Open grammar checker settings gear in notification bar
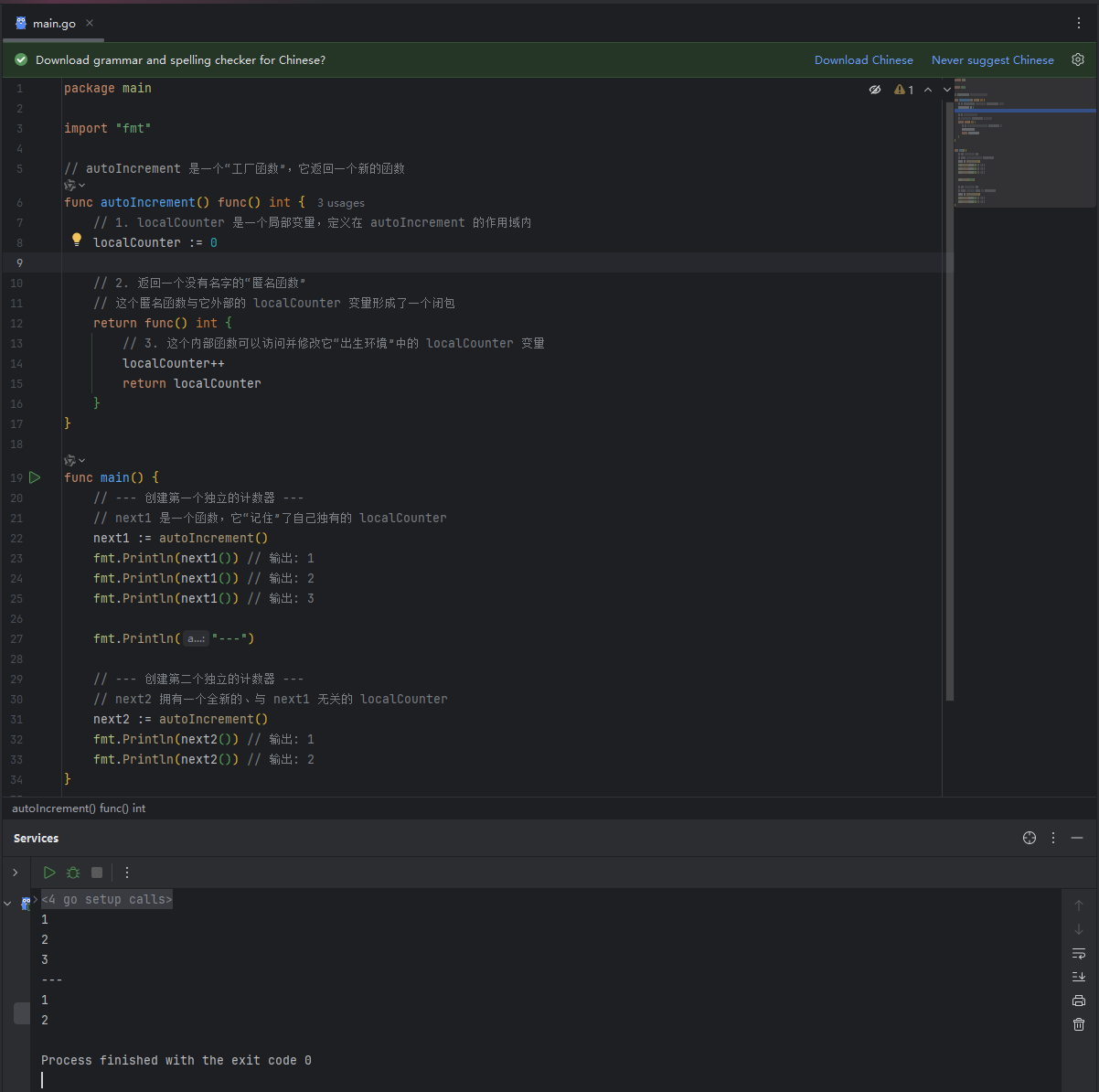1099x1092 pixels. pyautogui.click(x=1078, y=59)
